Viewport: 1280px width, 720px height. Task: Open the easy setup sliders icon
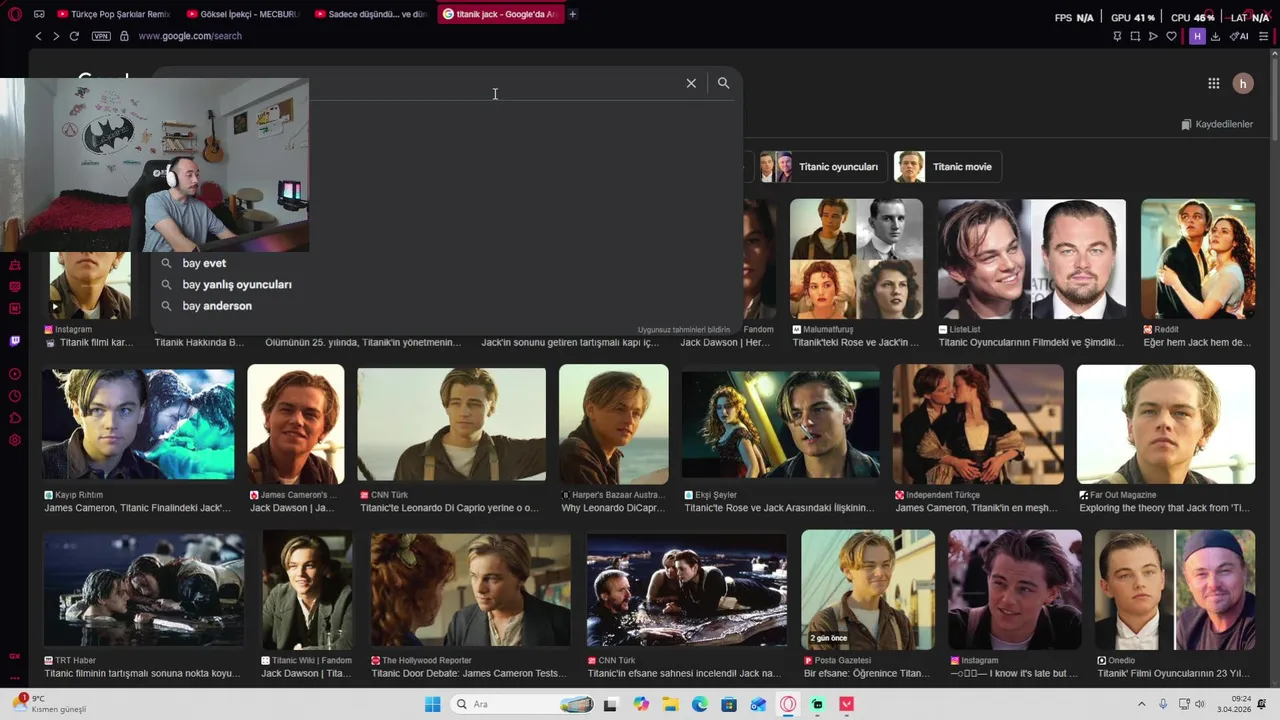(x=1264, y=36)
